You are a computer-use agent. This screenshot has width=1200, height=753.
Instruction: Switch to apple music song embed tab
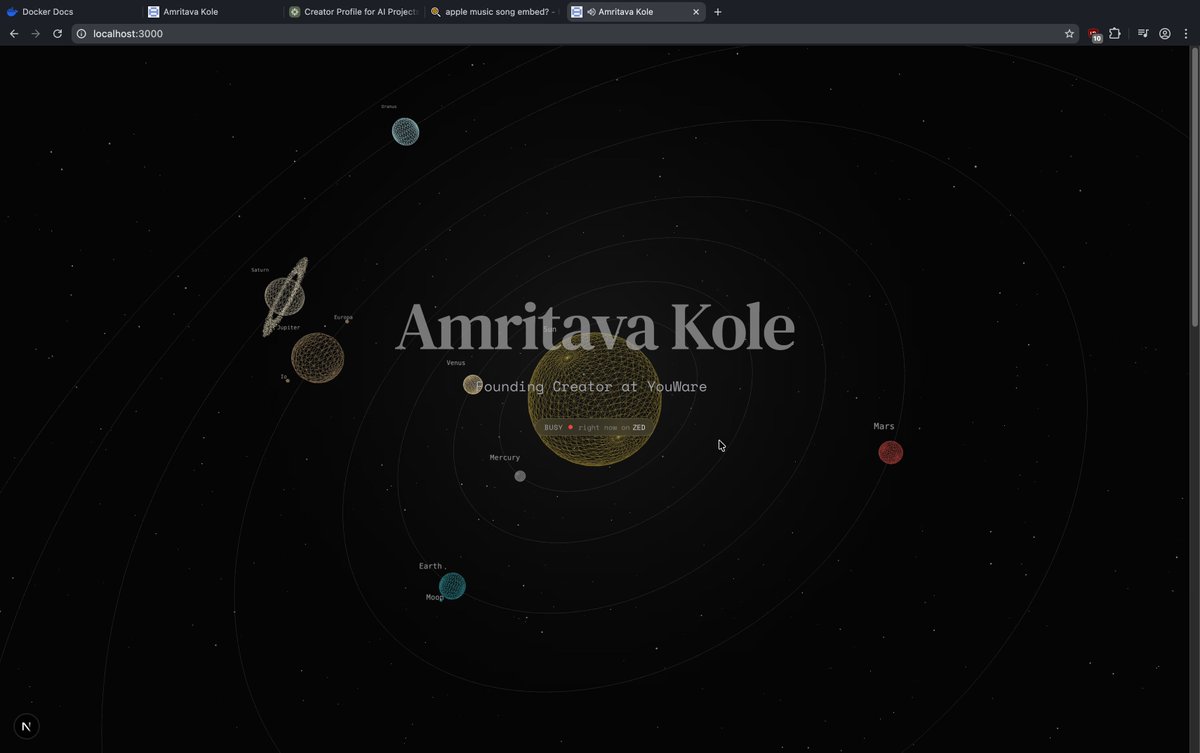pyautogui.click(x=493, y=12)
